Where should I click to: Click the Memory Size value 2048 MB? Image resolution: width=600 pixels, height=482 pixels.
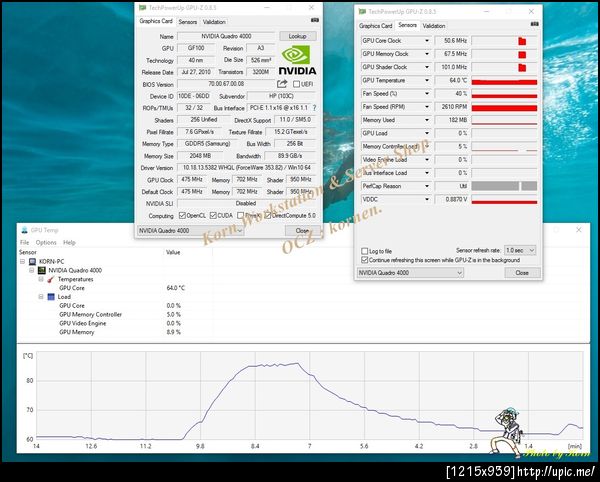(x=200, y=156)
